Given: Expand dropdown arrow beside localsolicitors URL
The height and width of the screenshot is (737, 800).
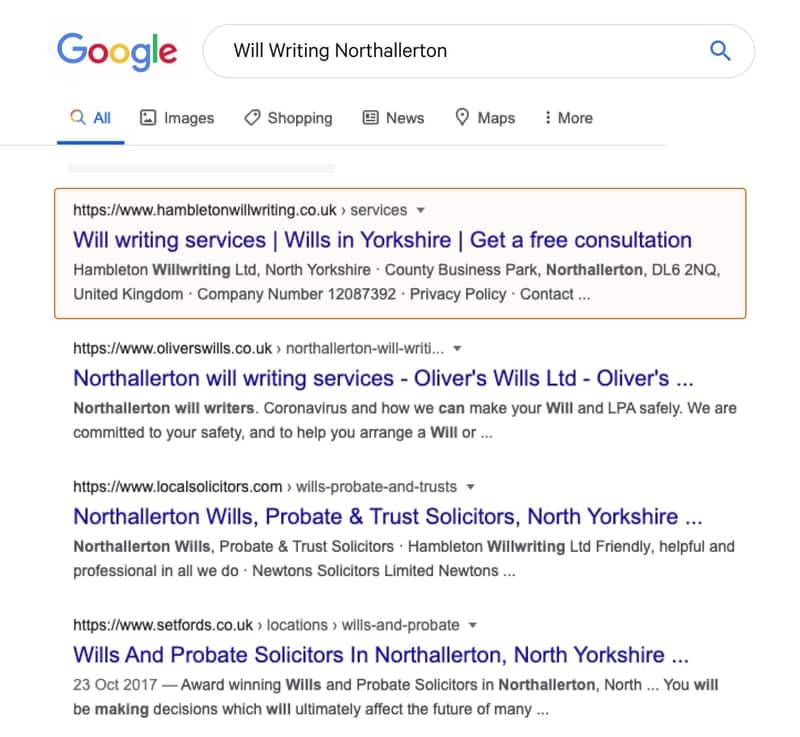Looking at the screenshot, I should 470,487.
